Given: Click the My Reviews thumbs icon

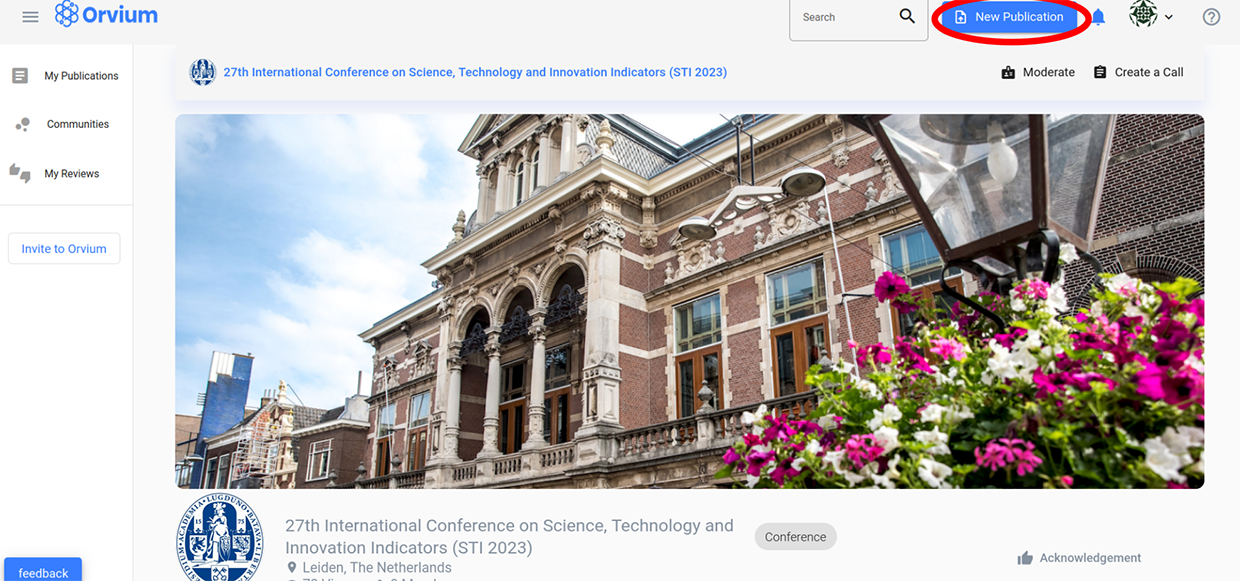Looking at the screenshot, I should [20, 173].
